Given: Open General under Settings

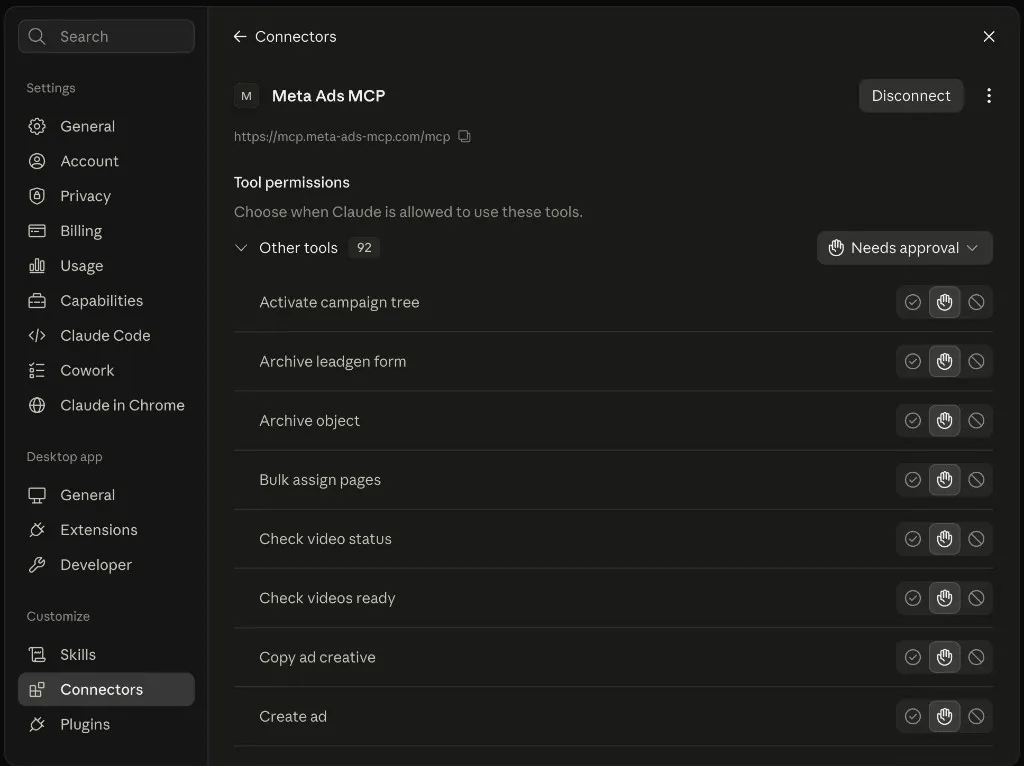Looking at the screenshot, I should pos(106,127).
